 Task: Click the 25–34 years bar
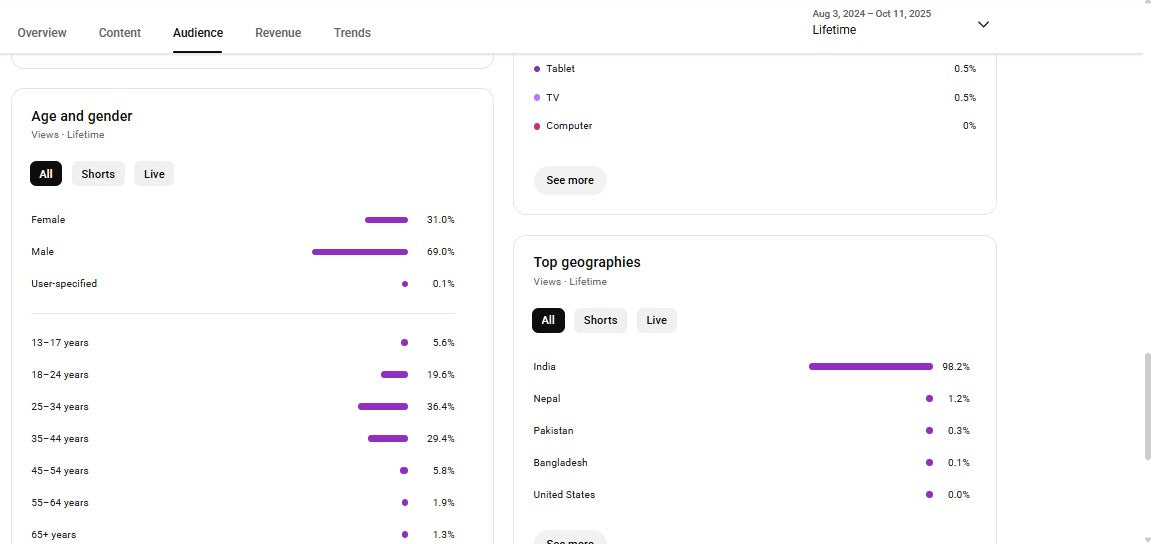383,407
